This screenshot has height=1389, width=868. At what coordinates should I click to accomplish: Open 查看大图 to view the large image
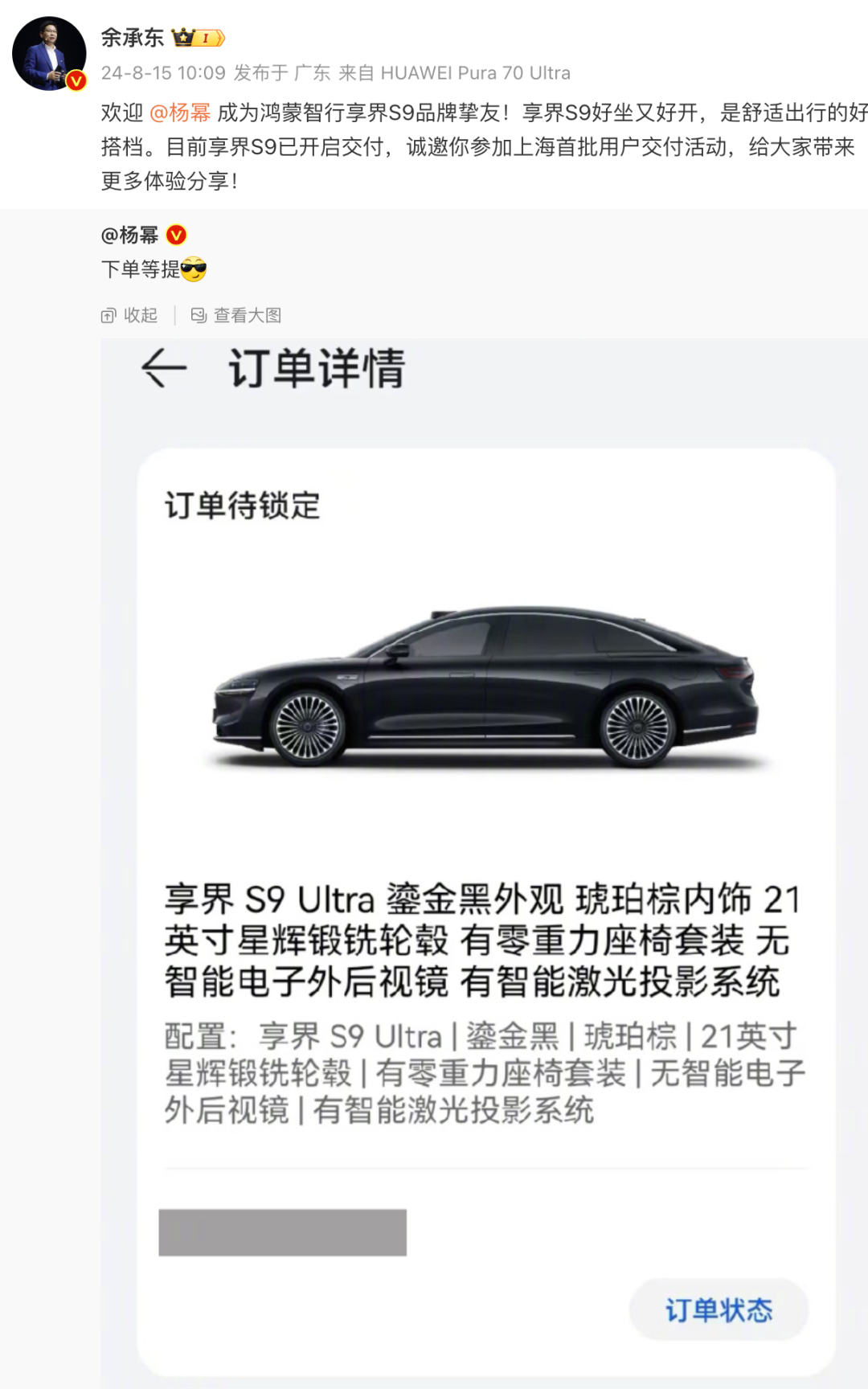tap(236, 315)
